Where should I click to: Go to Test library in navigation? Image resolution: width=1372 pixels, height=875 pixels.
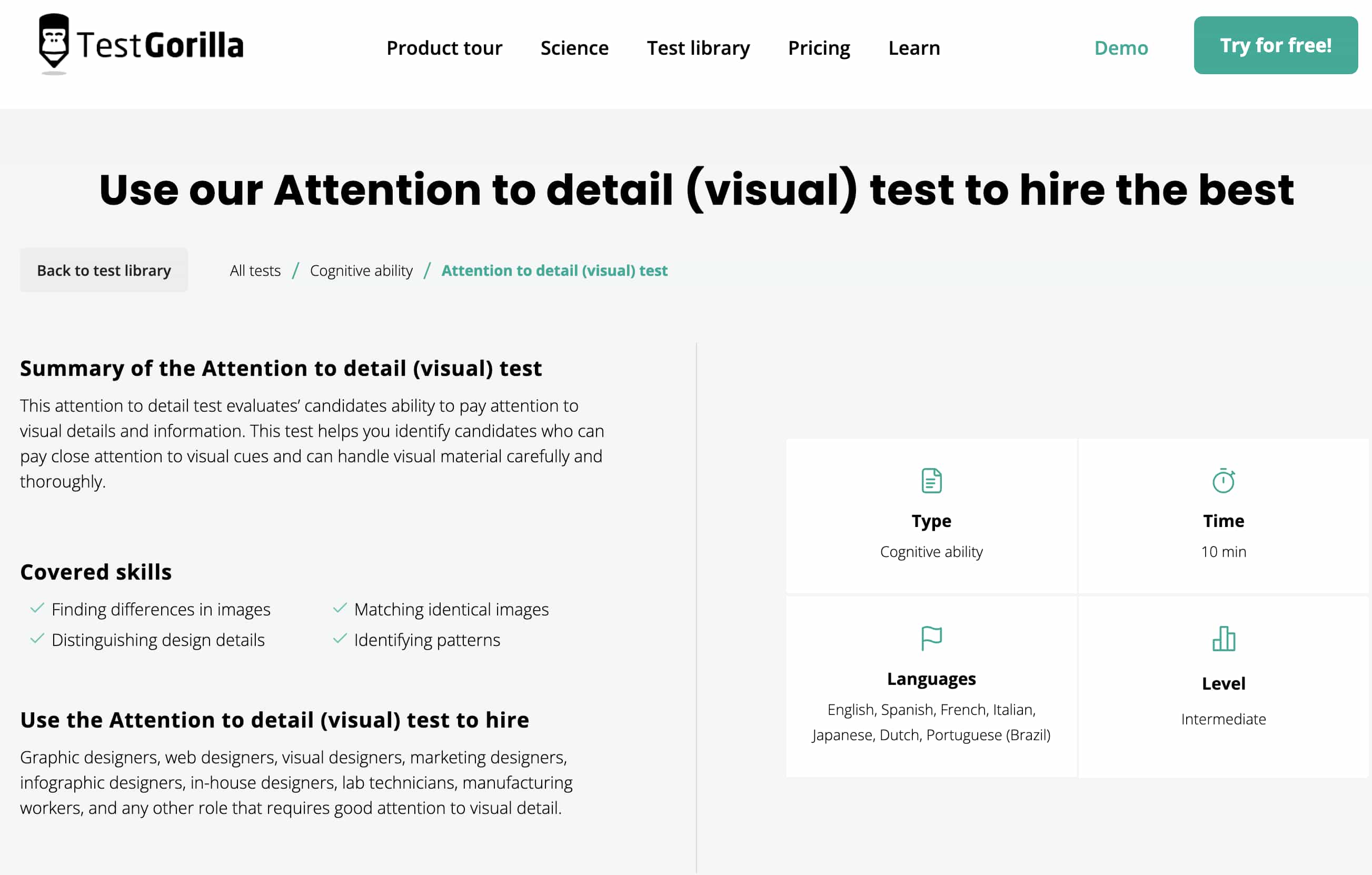click(698, 48)
